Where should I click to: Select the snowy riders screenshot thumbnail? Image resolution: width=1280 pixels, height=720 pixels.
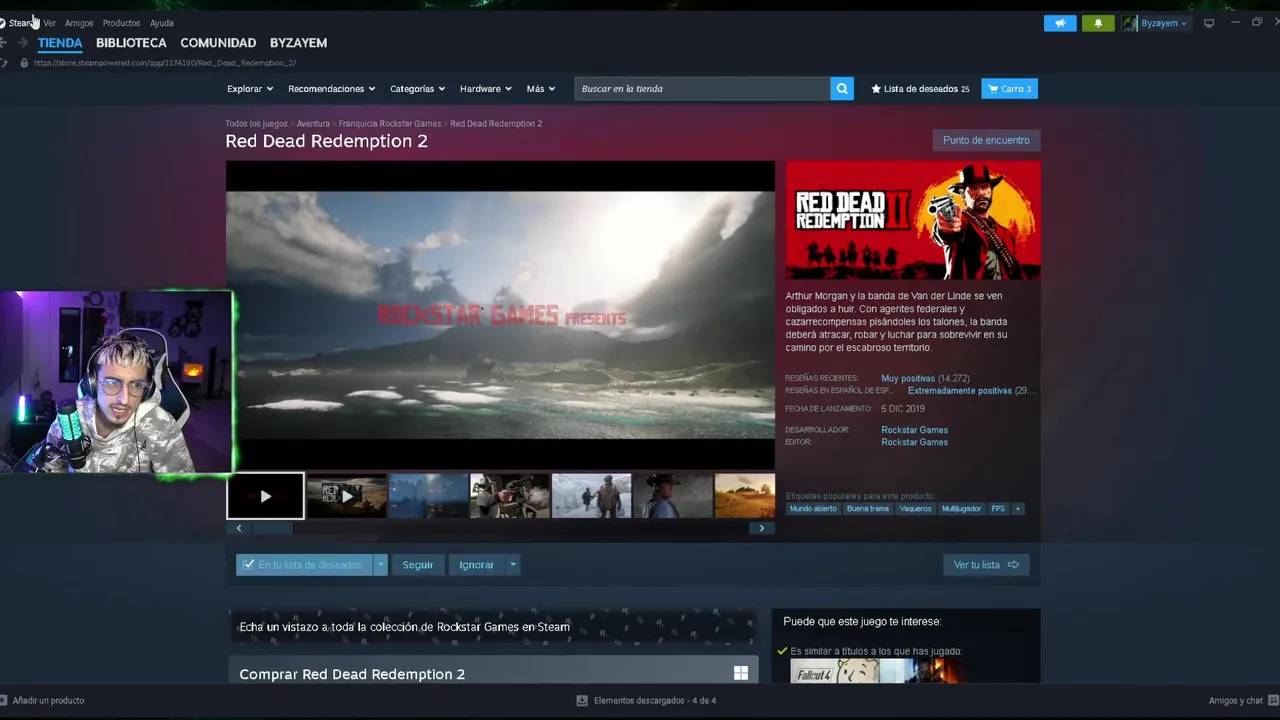[591, 496]
